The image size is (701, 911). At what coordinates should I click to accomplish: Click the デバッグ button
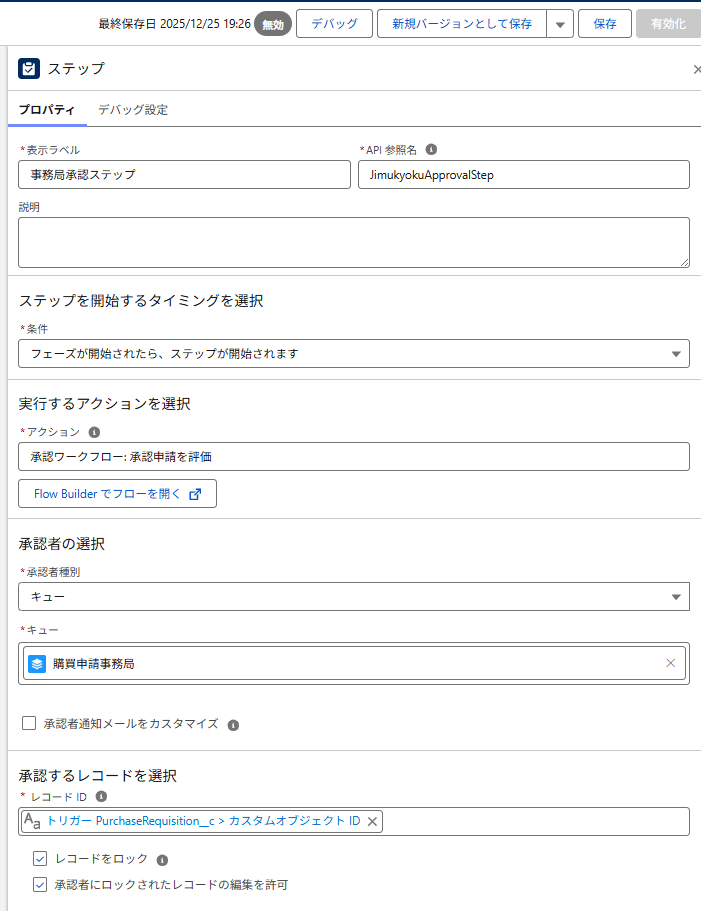(x=334, y=24)
